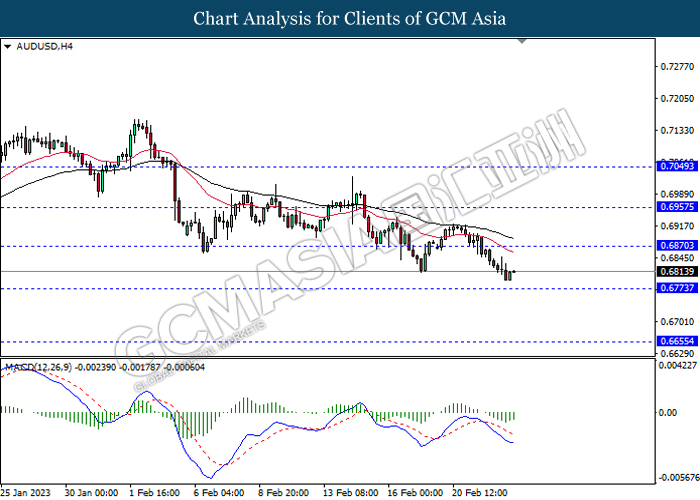Screen dimensions: 700x500
Task: Click the 0.69170 price axis value
Action: click(677, 226)
